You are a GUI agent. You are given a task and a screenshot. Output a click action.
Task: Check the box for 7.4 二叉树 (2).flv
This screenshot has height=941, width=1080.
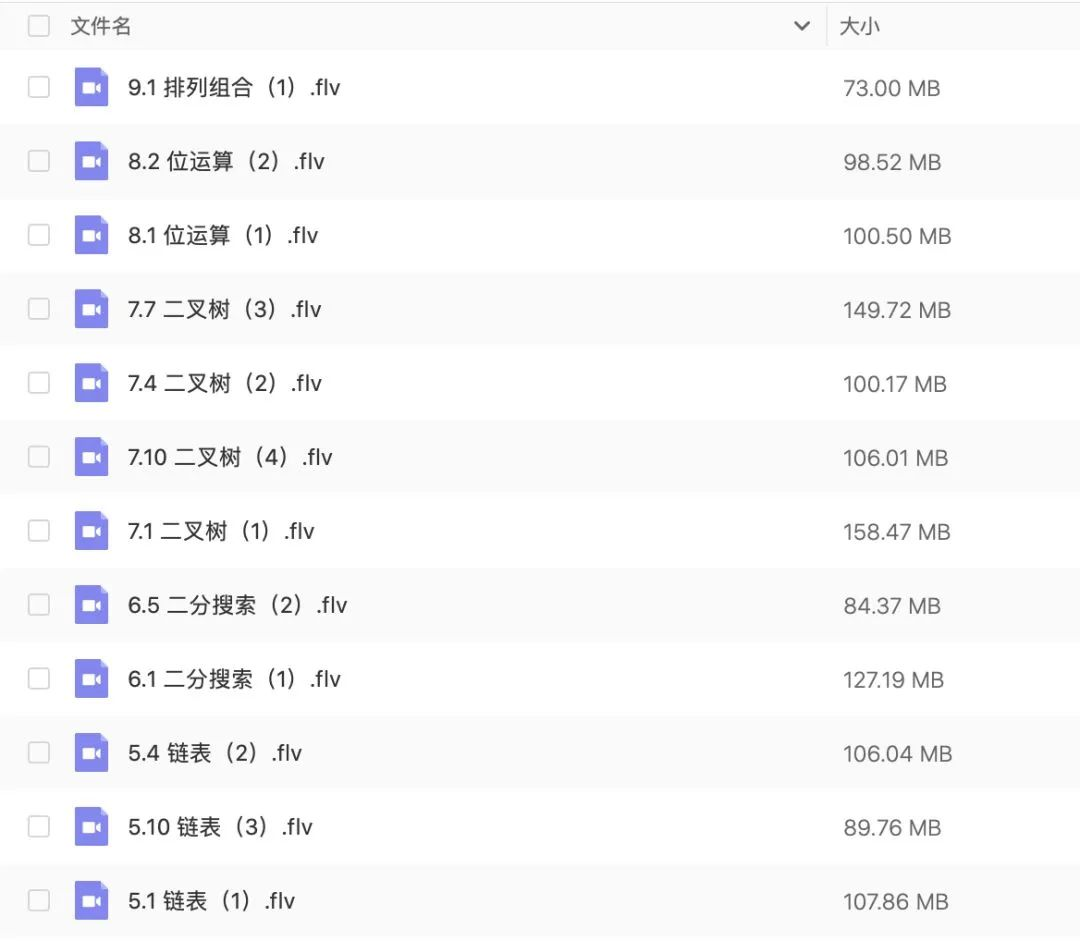[x=39, y=382]
